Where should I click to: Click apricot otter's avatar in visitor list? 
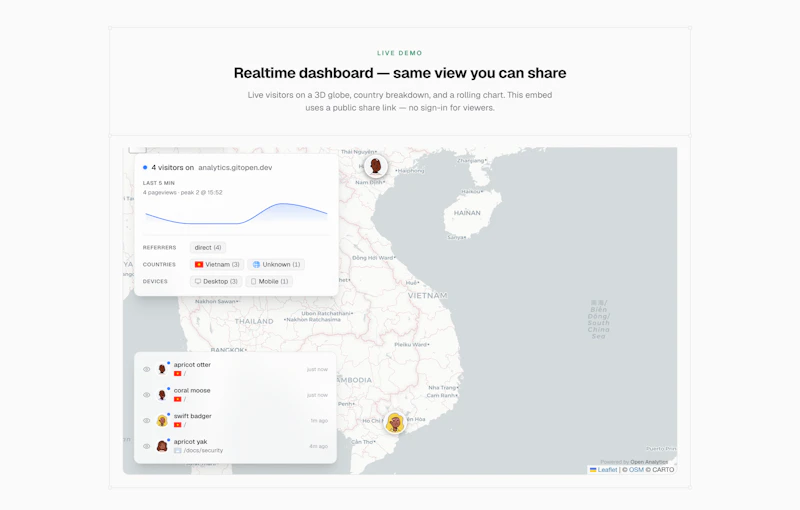[162, 369]
